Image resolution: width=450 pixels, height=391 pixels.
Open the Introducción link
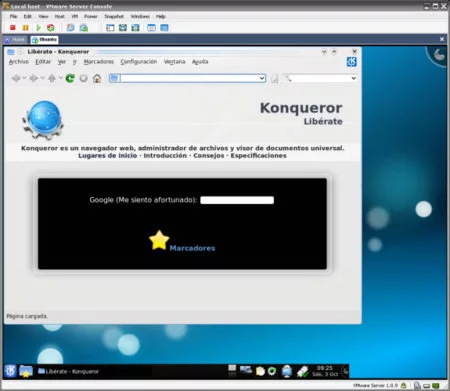click(x=165, y=156)
